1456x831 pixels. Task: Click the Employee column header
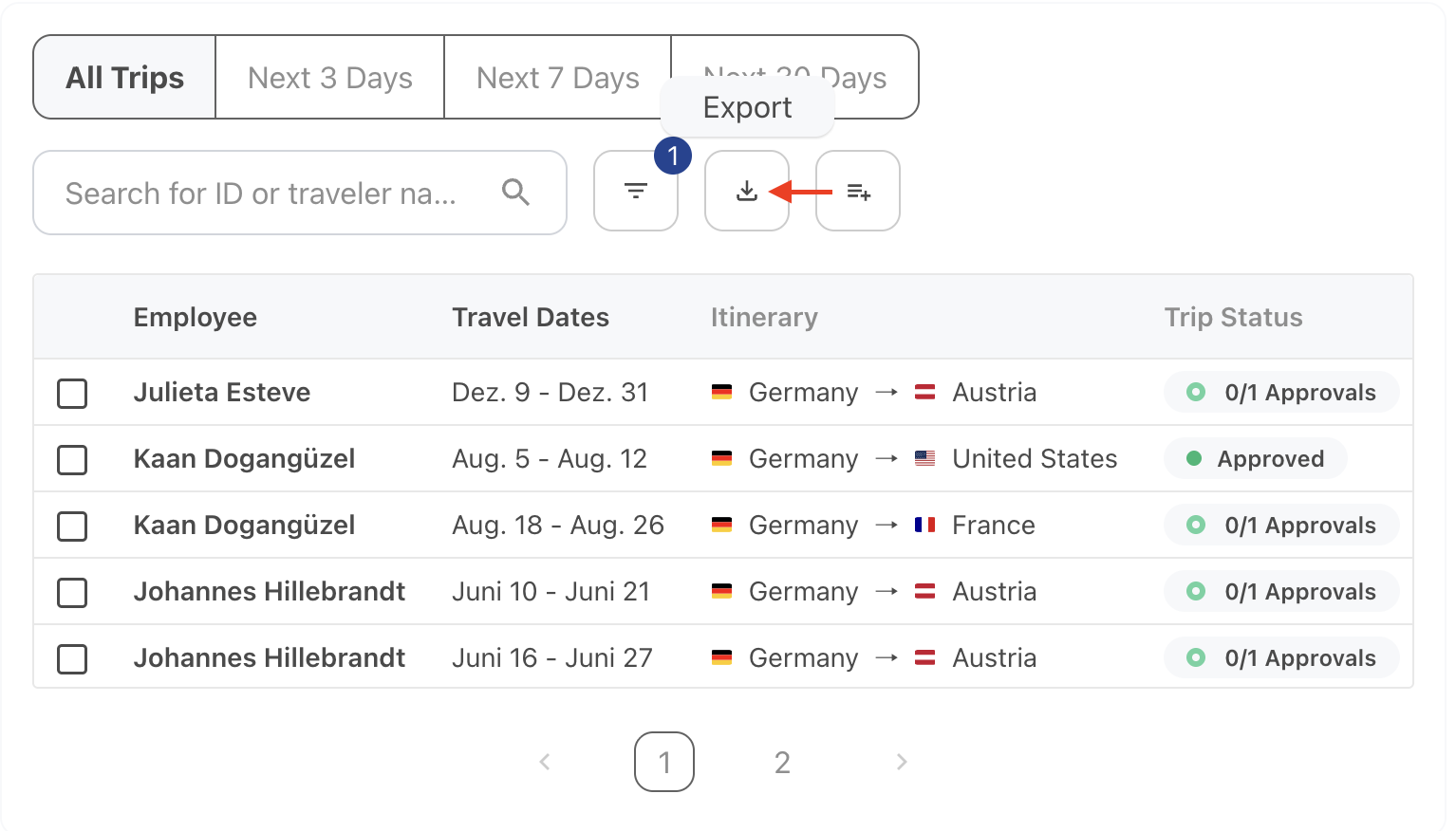[x=195, y=317]
